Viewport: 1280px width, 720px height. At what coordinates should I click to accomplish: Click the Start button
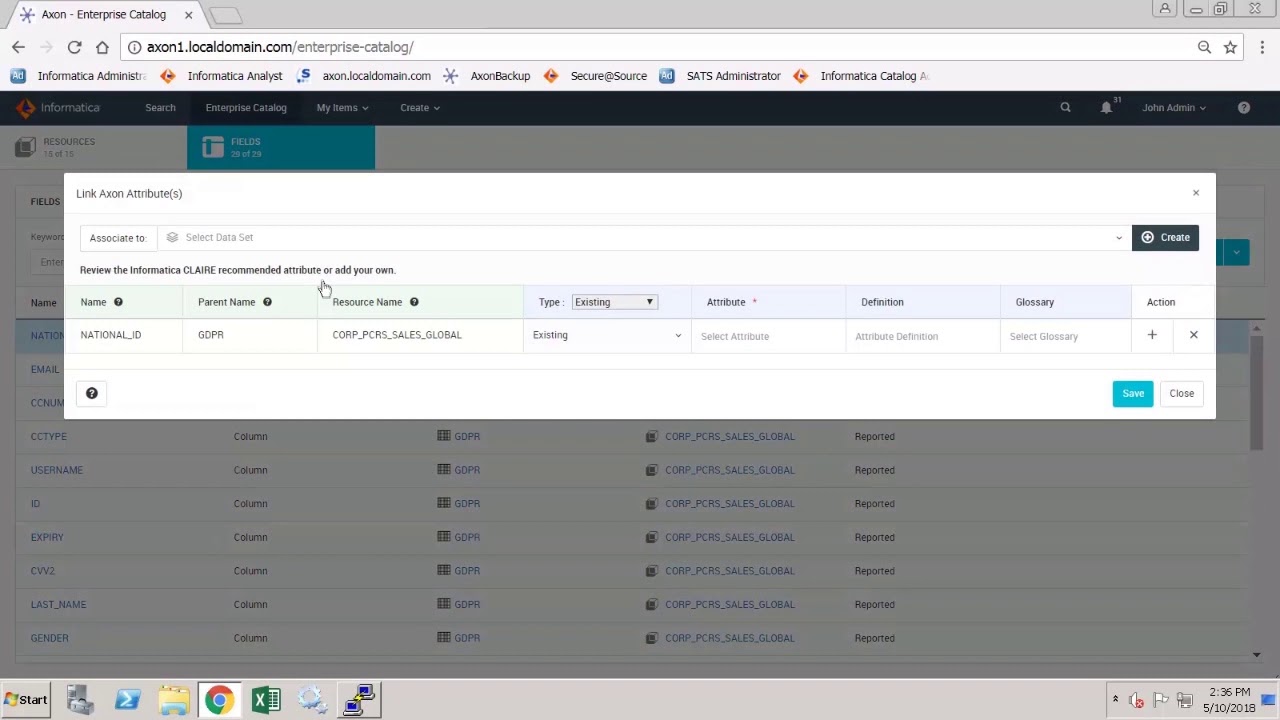click(x=25, y=700)
